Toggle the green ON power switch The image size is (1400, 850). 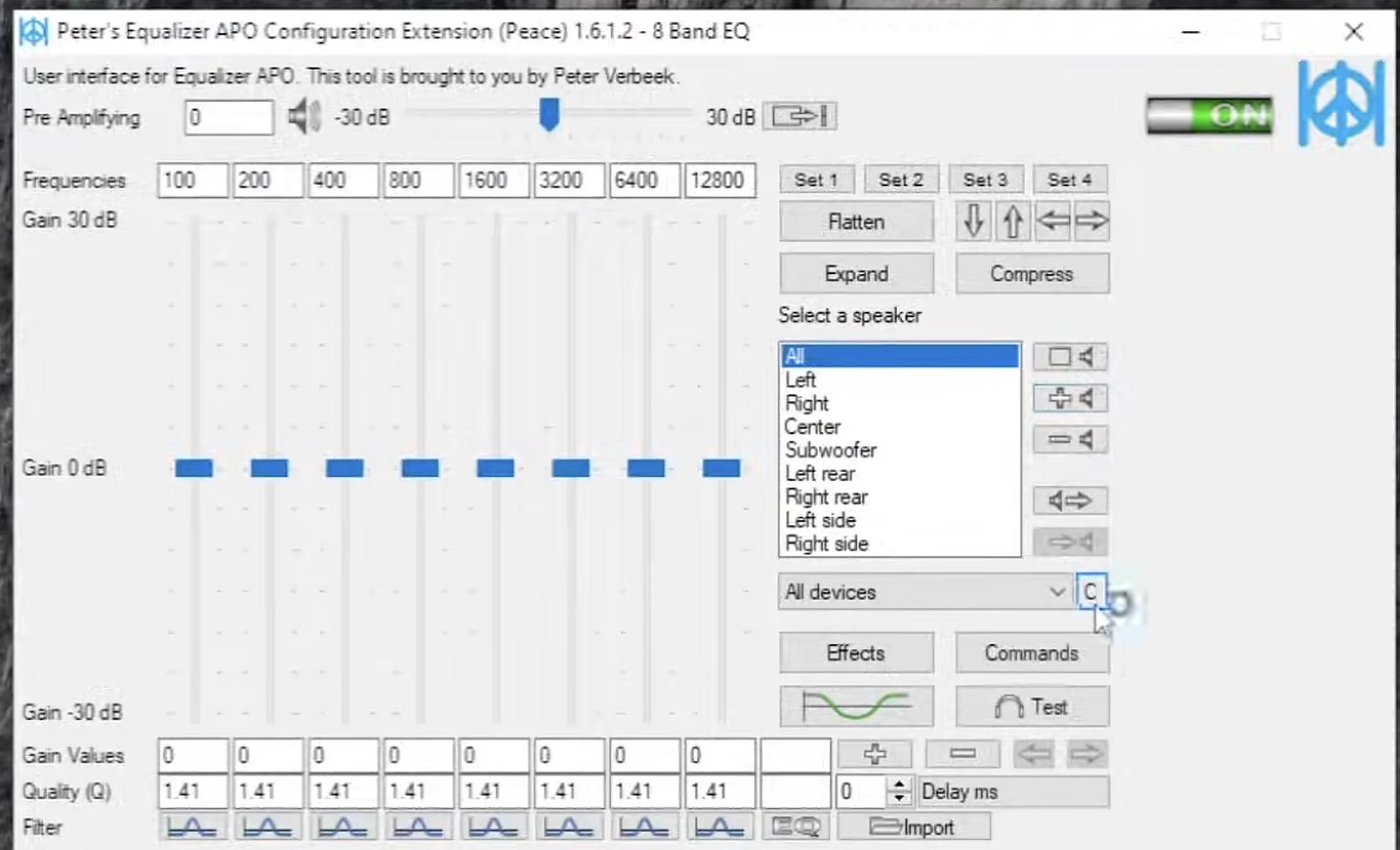pos(1209,115)
